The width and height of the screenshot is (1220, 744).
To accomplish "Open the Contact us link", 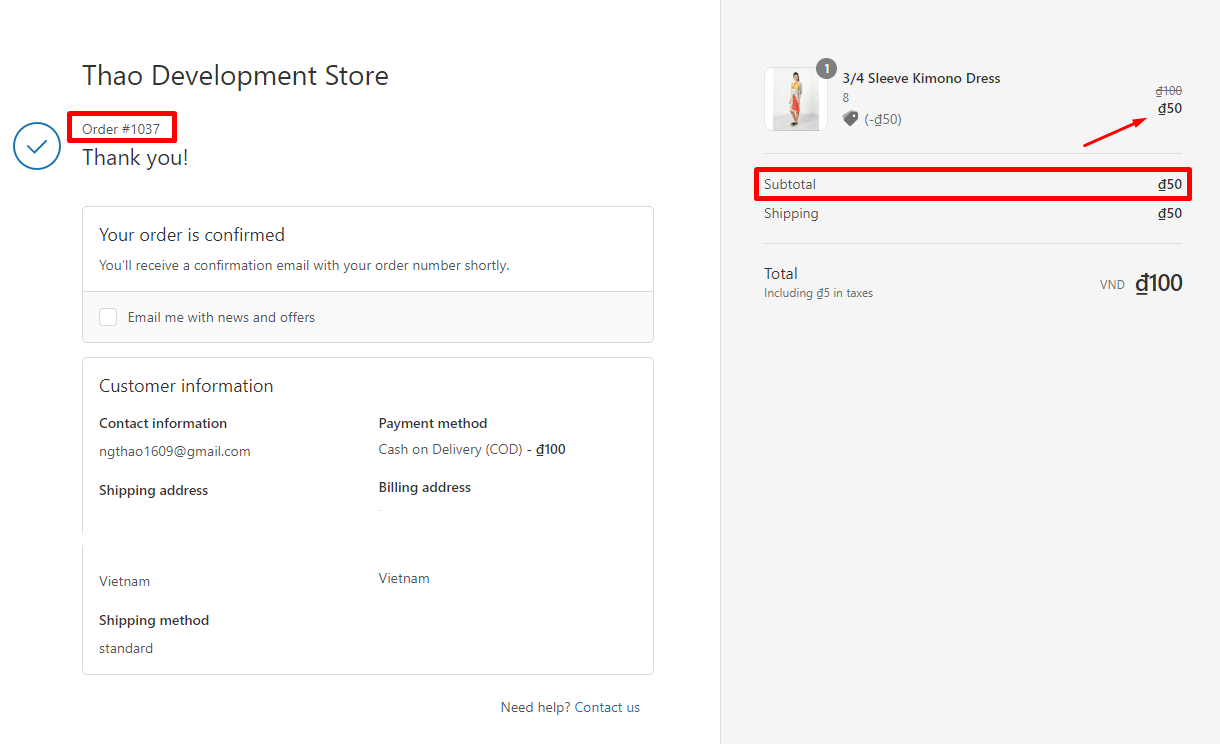I will [x=607, y=707].
